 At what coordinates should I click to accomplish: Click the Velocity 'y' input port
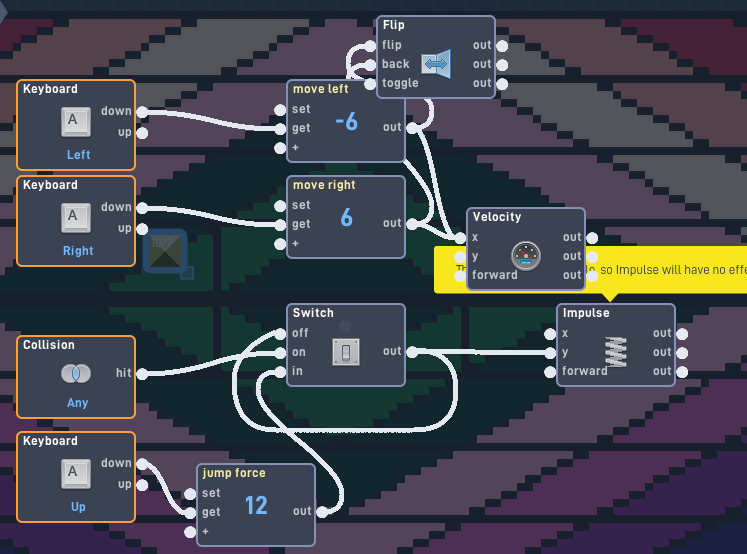point(460,257)
